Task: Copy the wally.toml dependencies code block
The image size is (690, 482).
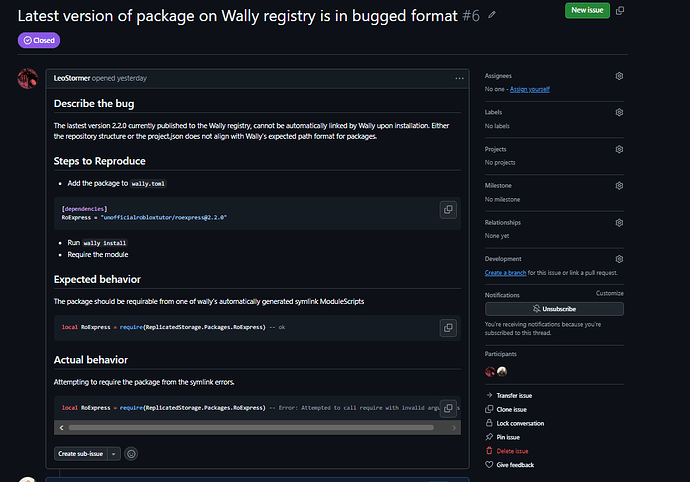Action: pyautogui.click(x=448, y=210)
